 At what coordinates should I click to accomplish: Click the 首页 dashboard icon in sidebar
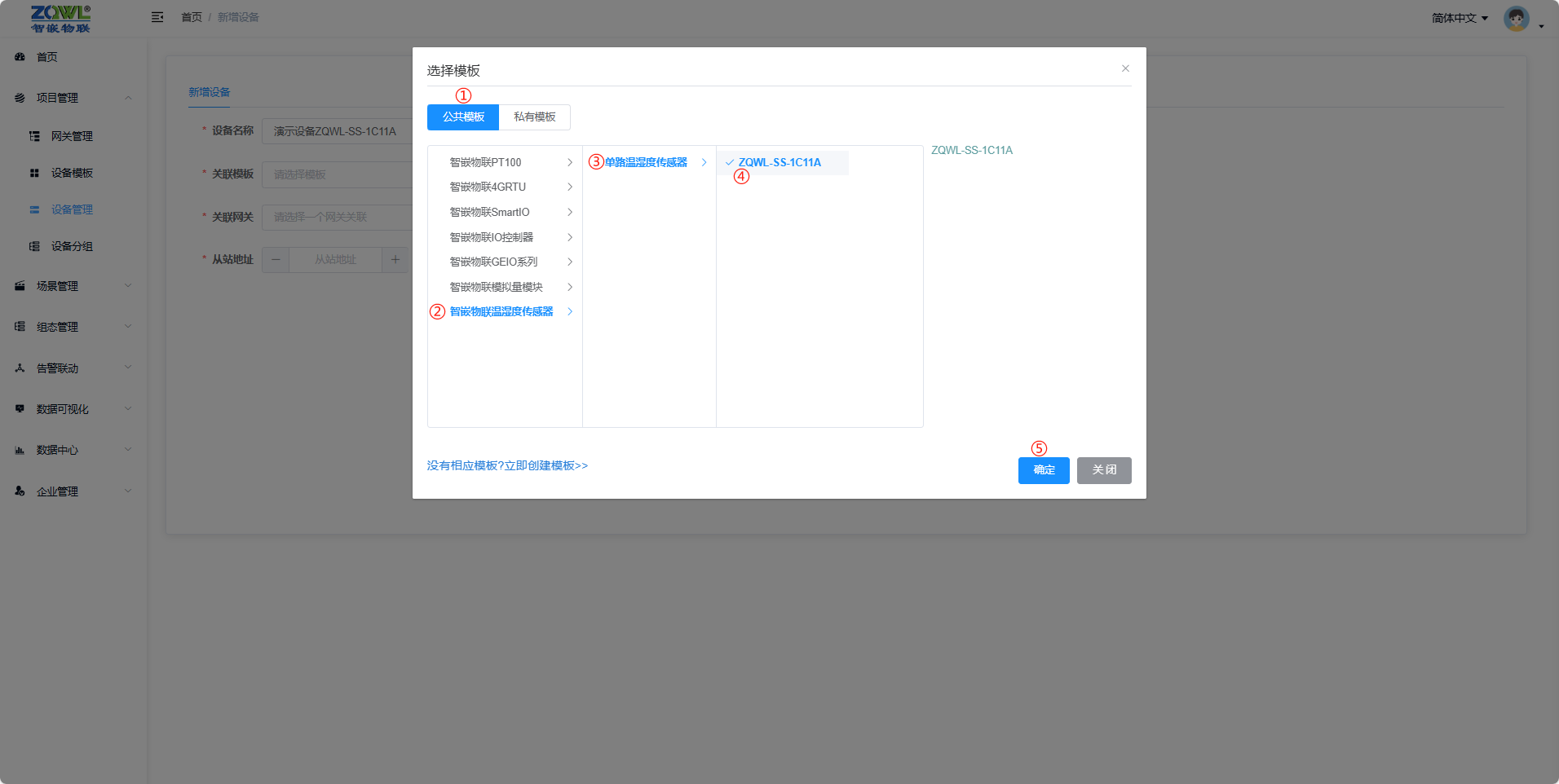[x=20, y=57]
